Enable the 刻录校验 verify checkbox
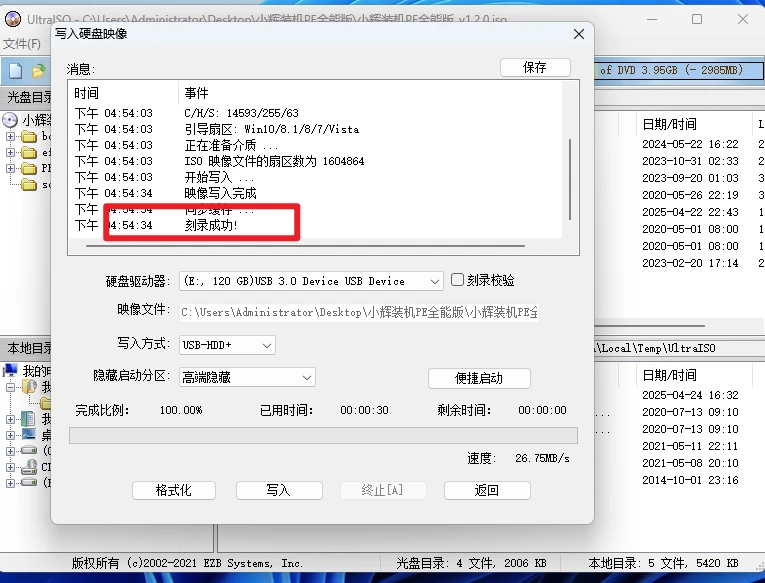This screenshot has height=583, width=765. [x=457, y=280]
